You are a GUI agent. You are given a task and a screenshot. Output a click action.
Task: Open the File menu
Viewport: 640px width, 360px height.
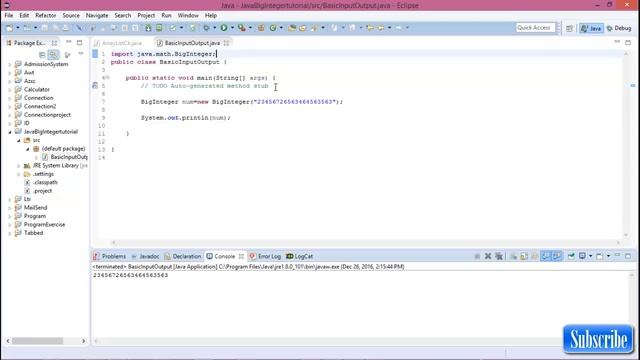pyautogui.click(x=9, y=16)
